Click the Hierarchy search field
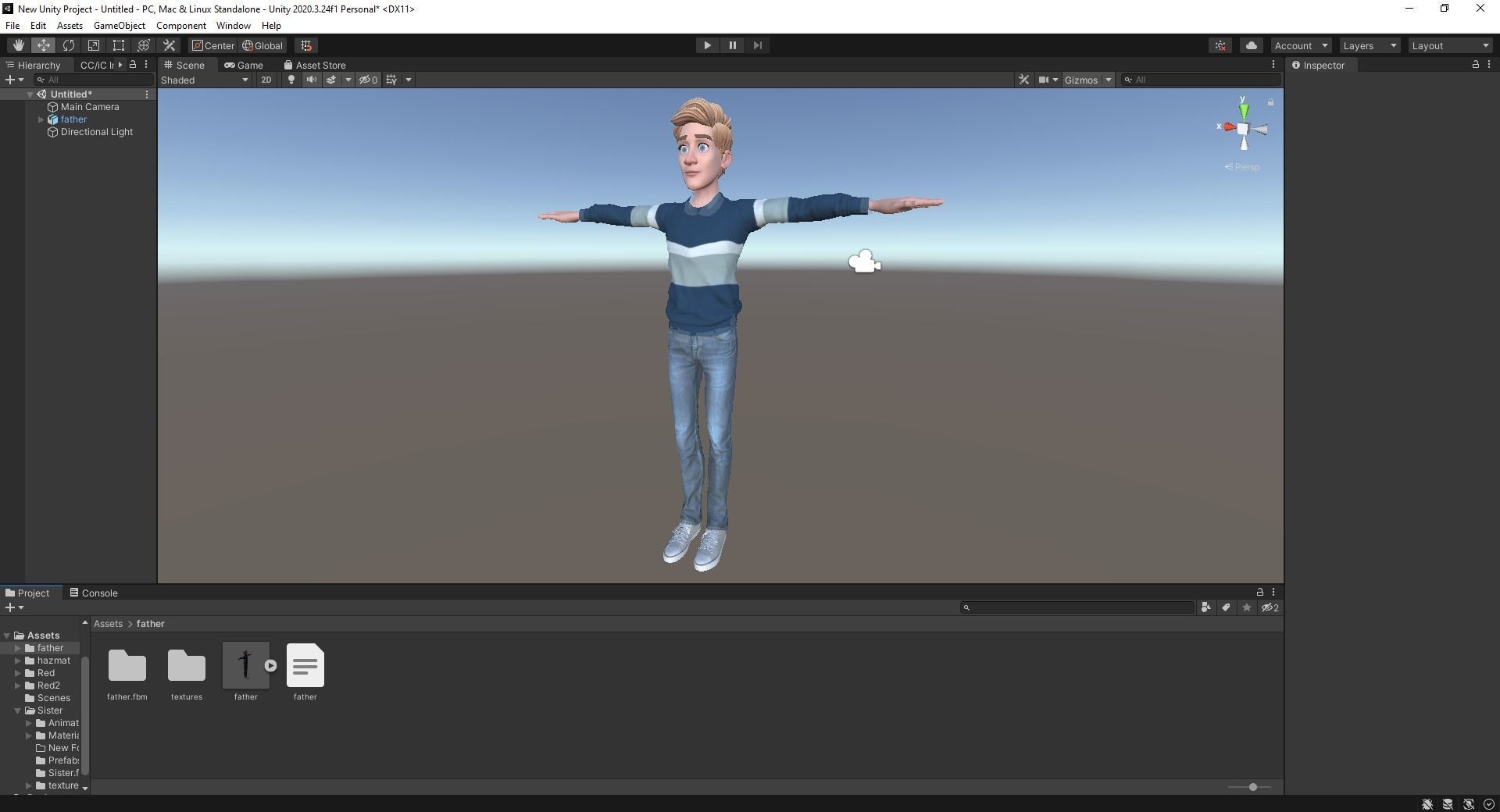 [94, 80]
